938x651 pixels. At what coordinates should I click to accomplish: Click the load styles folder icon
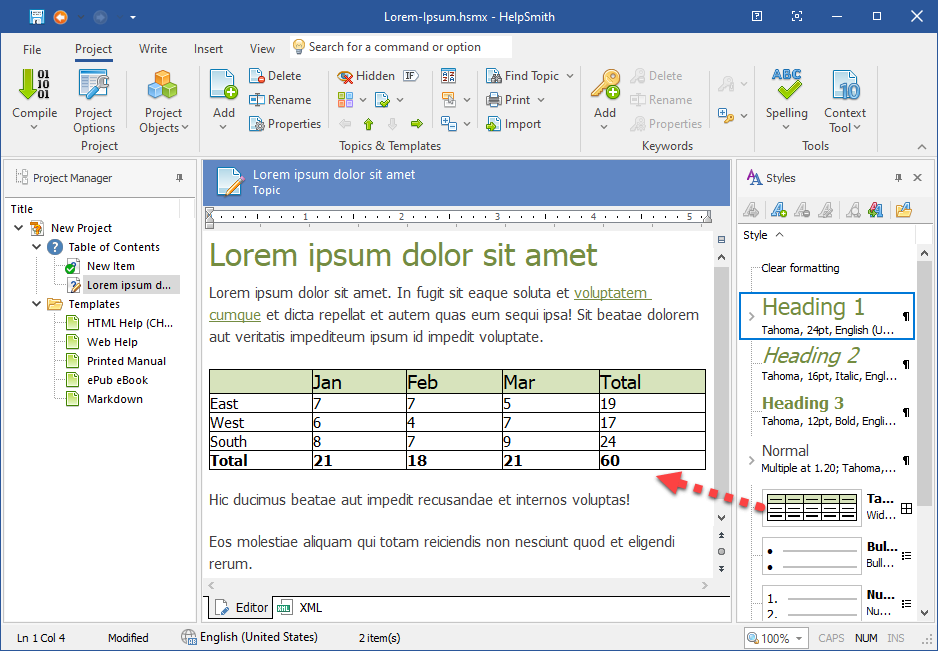(903, 210)
